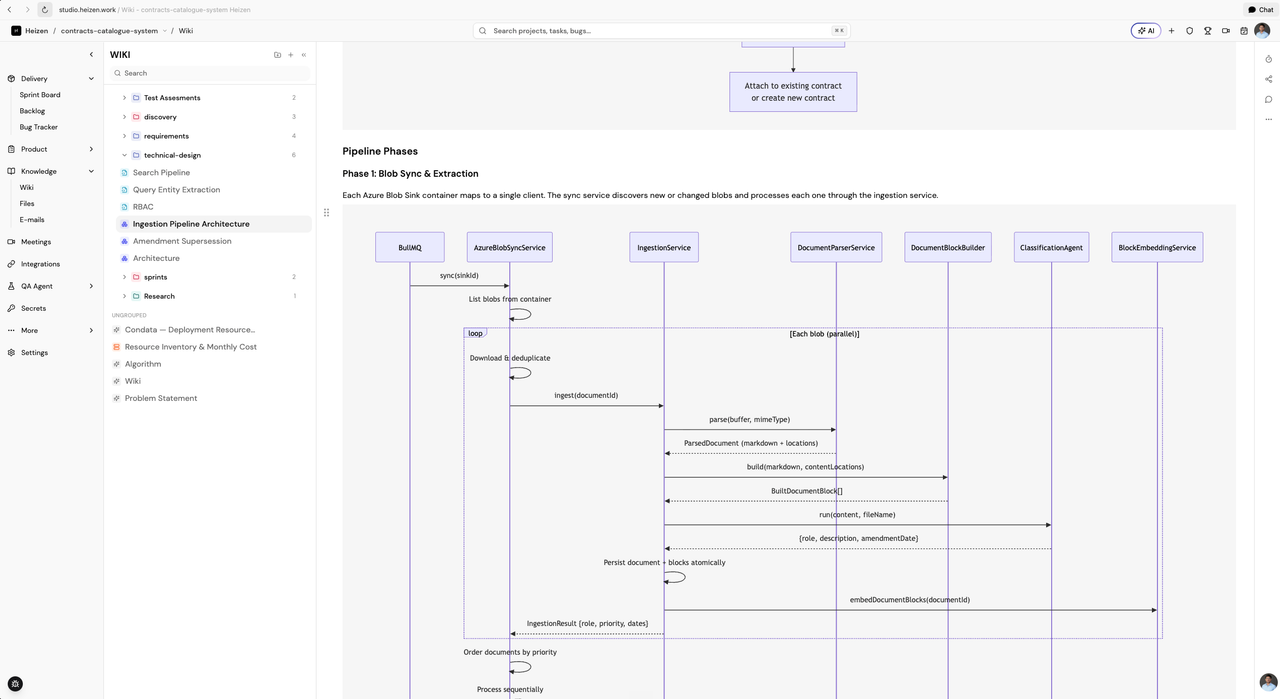Expand the Product section chevron
1280x699 pixels.
pos(91,149)
